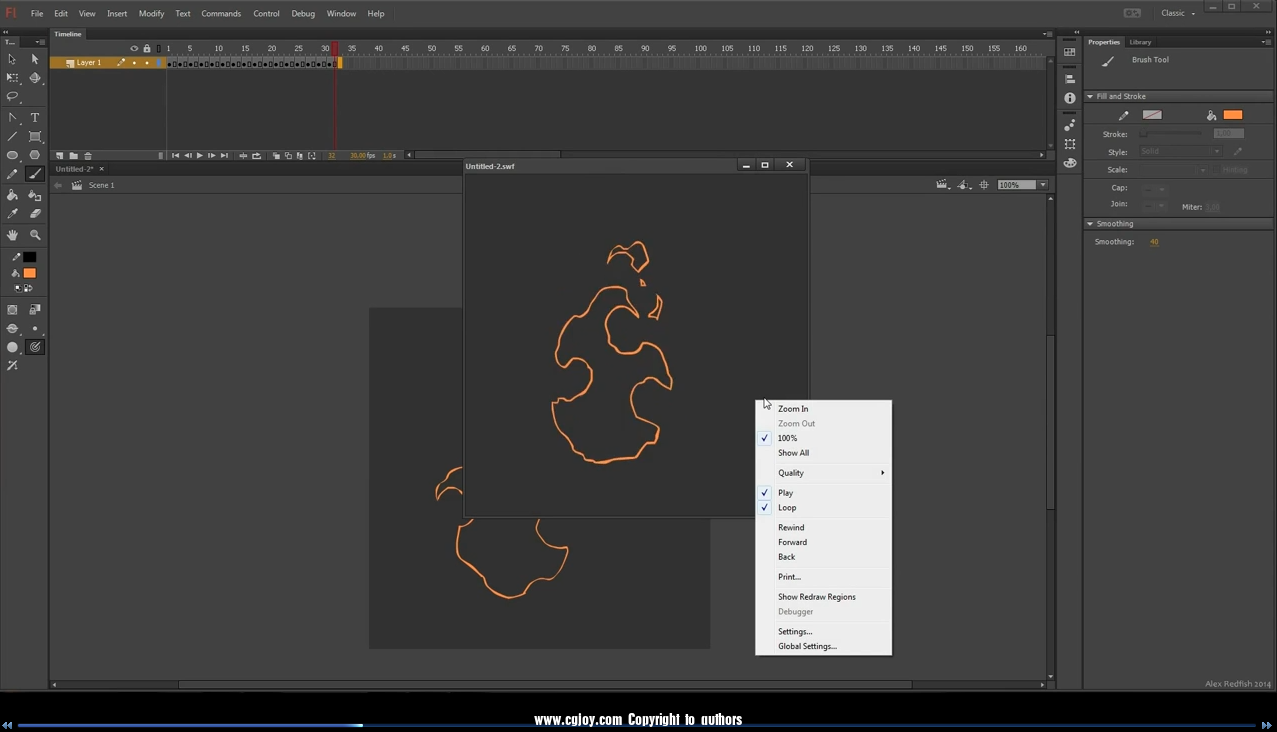
Task: Switch to the Library tab
Action: point(1140,42)
